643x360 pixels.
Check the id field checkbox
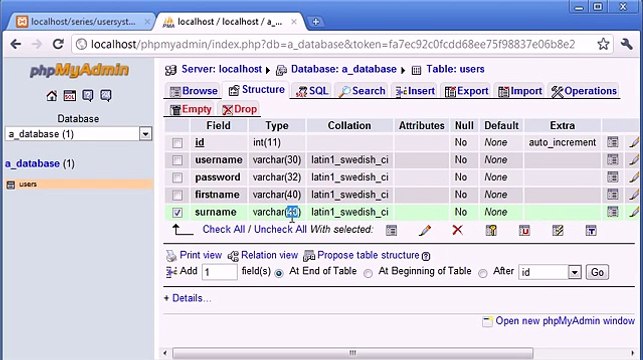[x=177, y=143]
